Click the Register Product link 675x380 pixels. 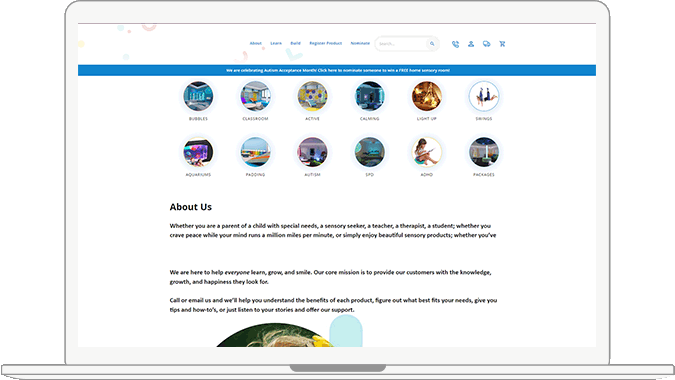pos(325,43)
